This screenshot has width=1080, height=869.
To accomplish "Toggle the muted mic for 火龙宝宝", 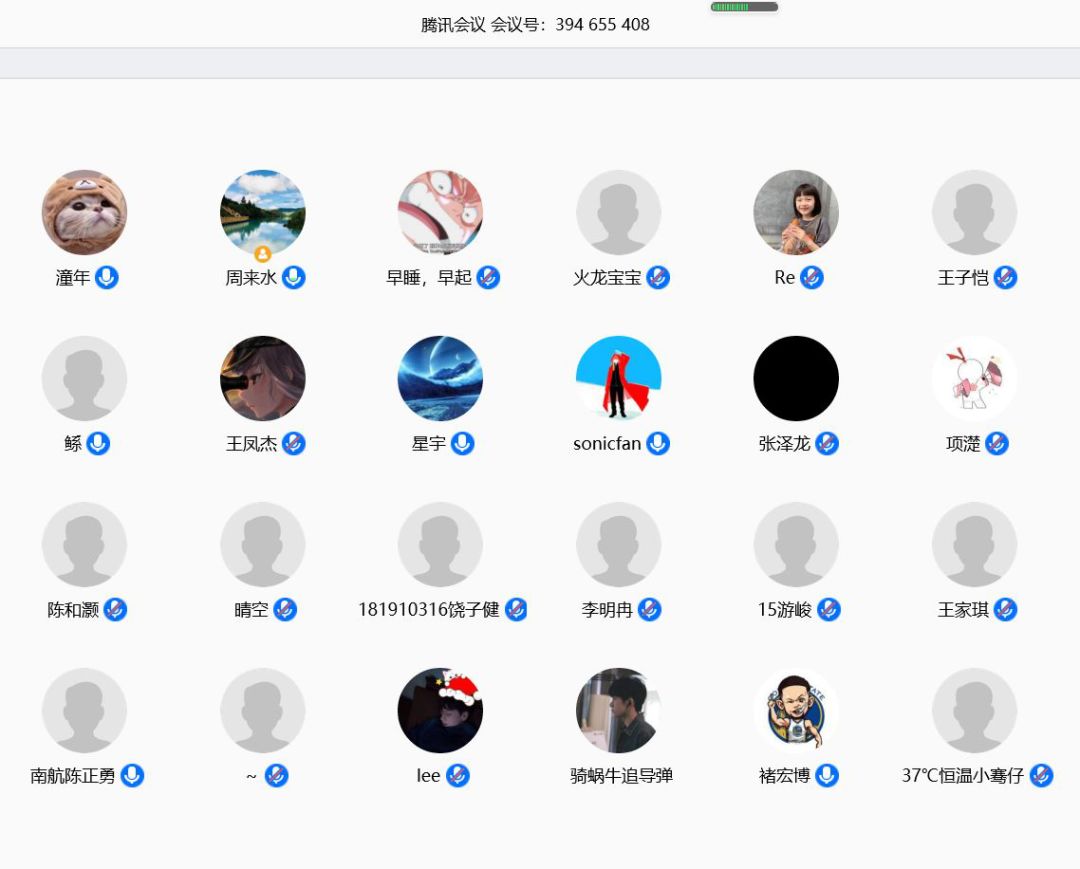I will (658, 278).
